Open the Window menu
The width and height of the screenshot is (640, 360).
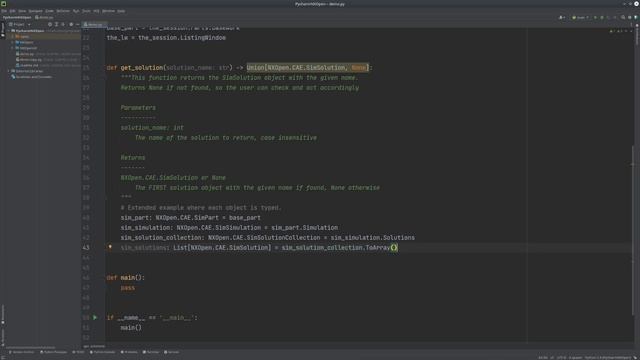[108, 11]
